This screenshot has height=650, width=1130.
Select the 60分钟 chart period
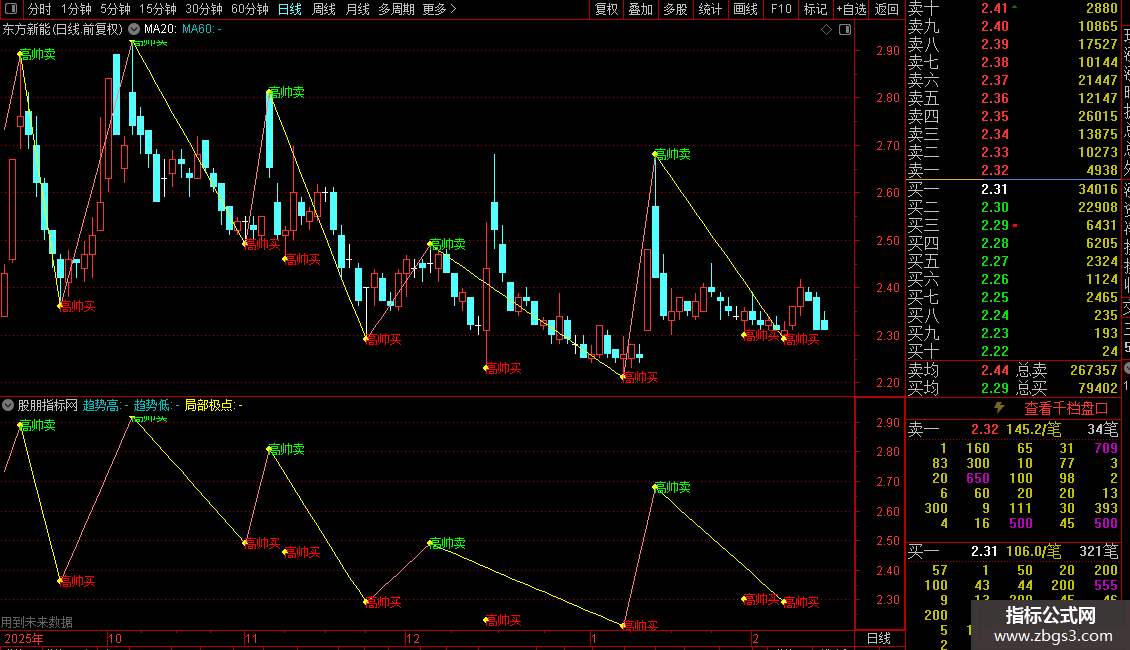[x=250, y=9]
